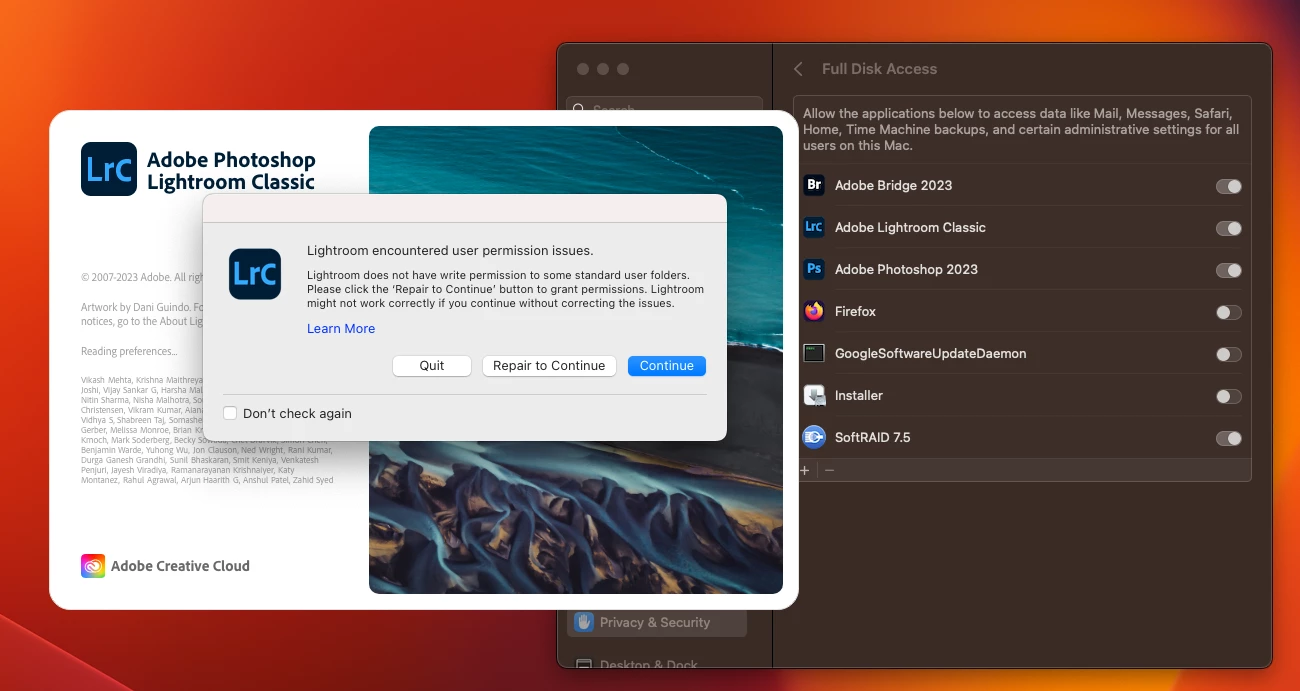
Task: Enable Firefox full disk access
Action: 1228,312
